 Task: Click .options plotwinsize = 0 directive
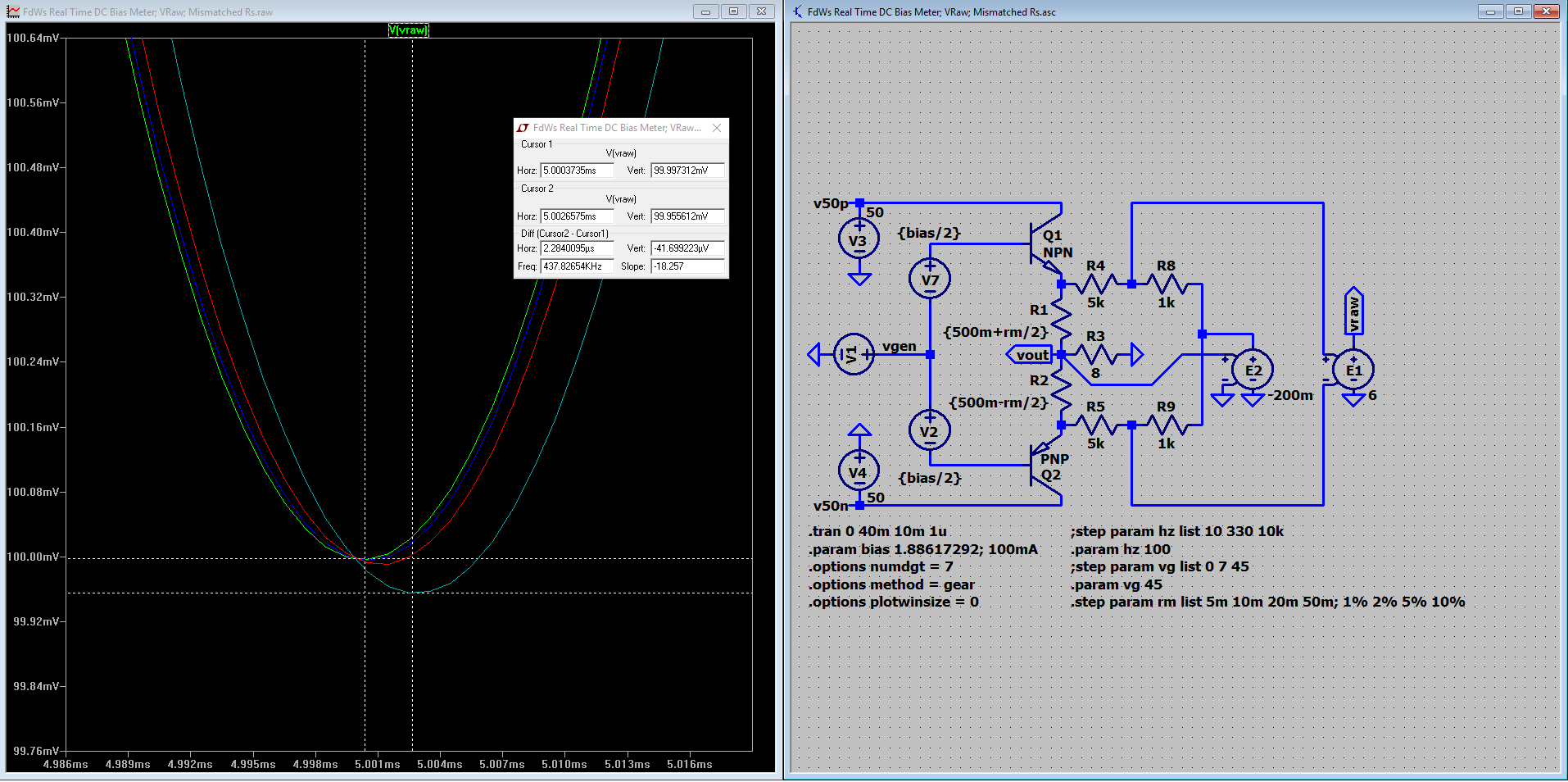[x=894, y=602]
